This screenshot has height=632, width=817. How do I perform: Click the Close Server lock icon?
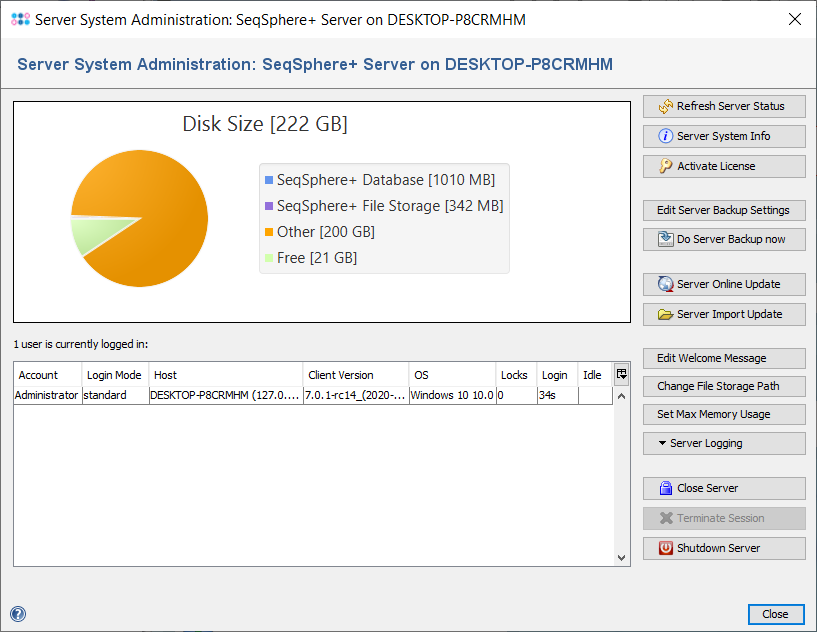666,488
